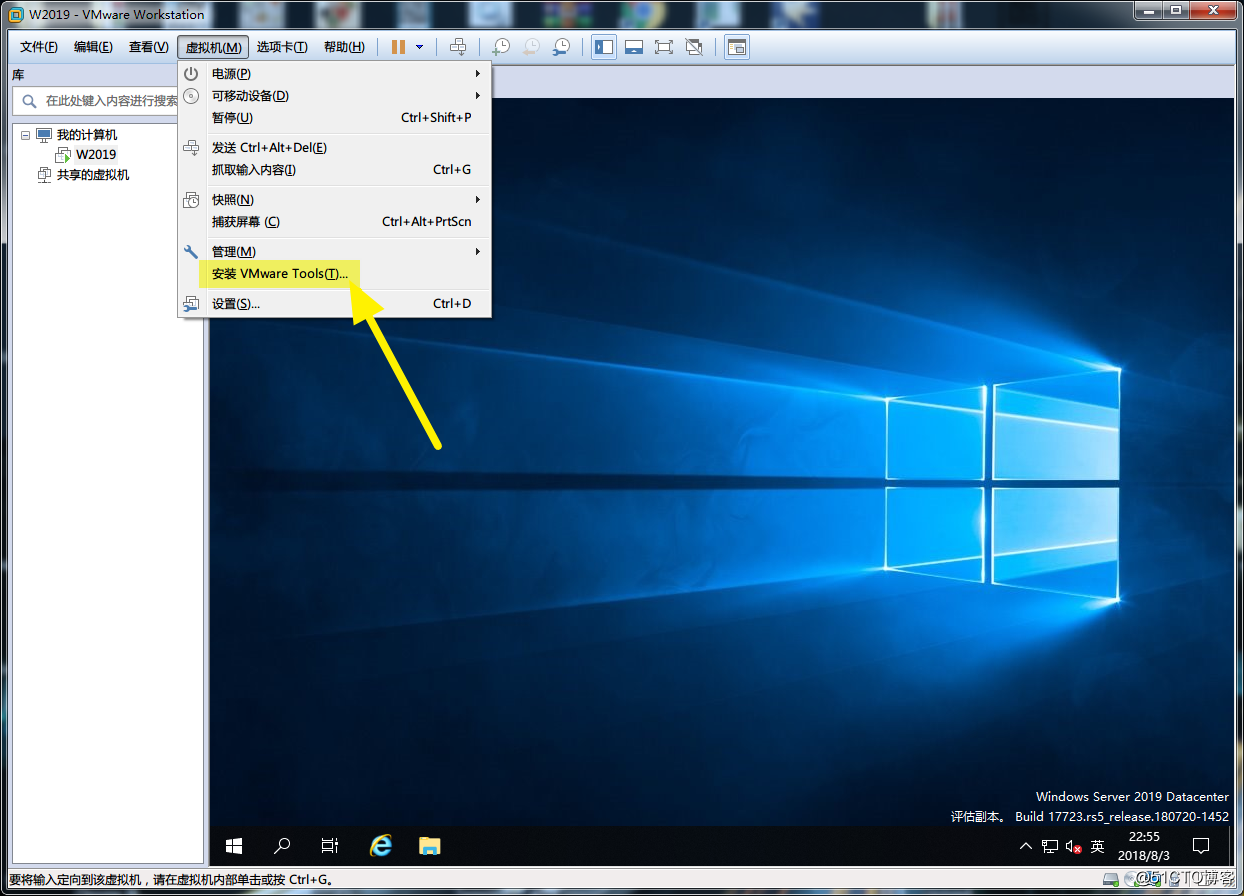
Task: Open Task View on the guest taskbar
Action: tap(330, 846)
